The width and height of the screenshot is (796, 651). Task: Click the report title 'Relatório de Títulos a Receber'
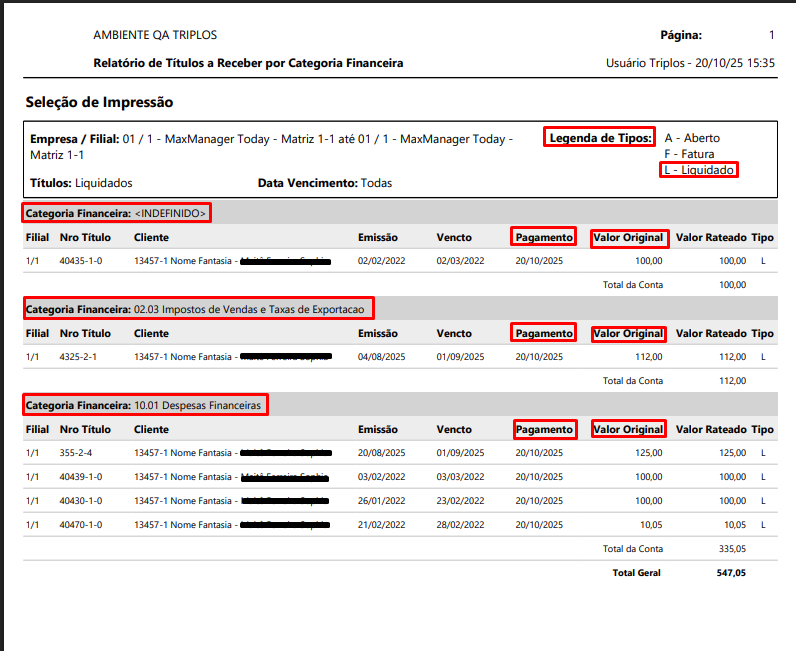(248, 63)
